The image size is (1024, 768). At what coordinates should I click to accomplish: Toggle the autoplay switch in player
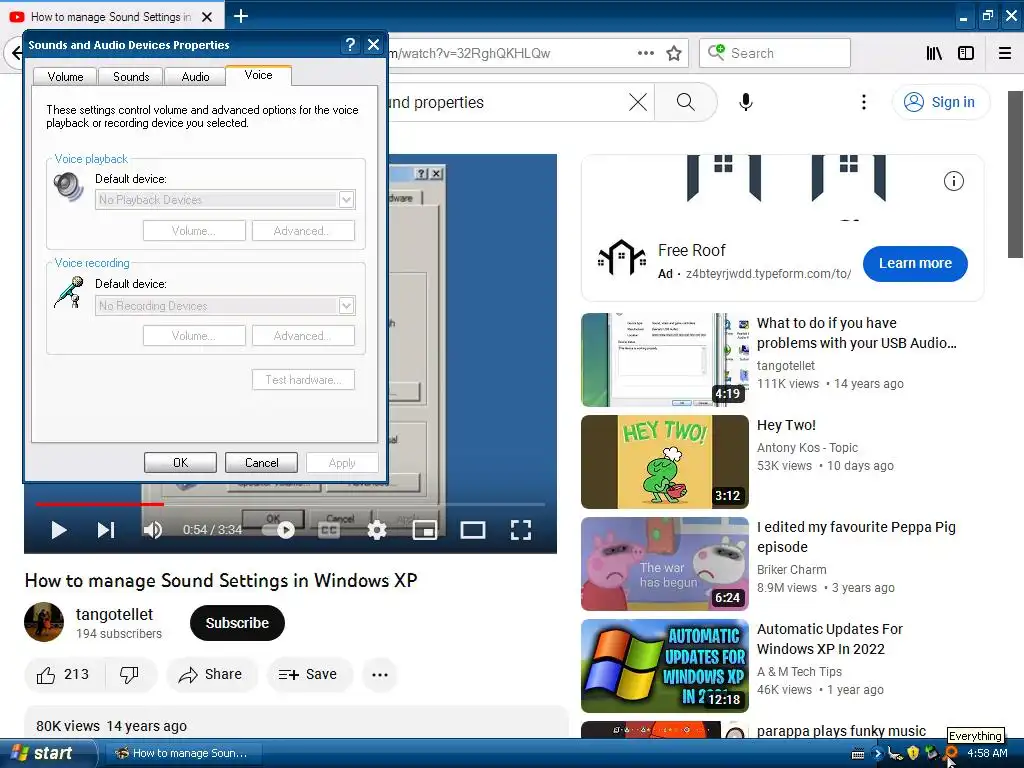[279, 530]
